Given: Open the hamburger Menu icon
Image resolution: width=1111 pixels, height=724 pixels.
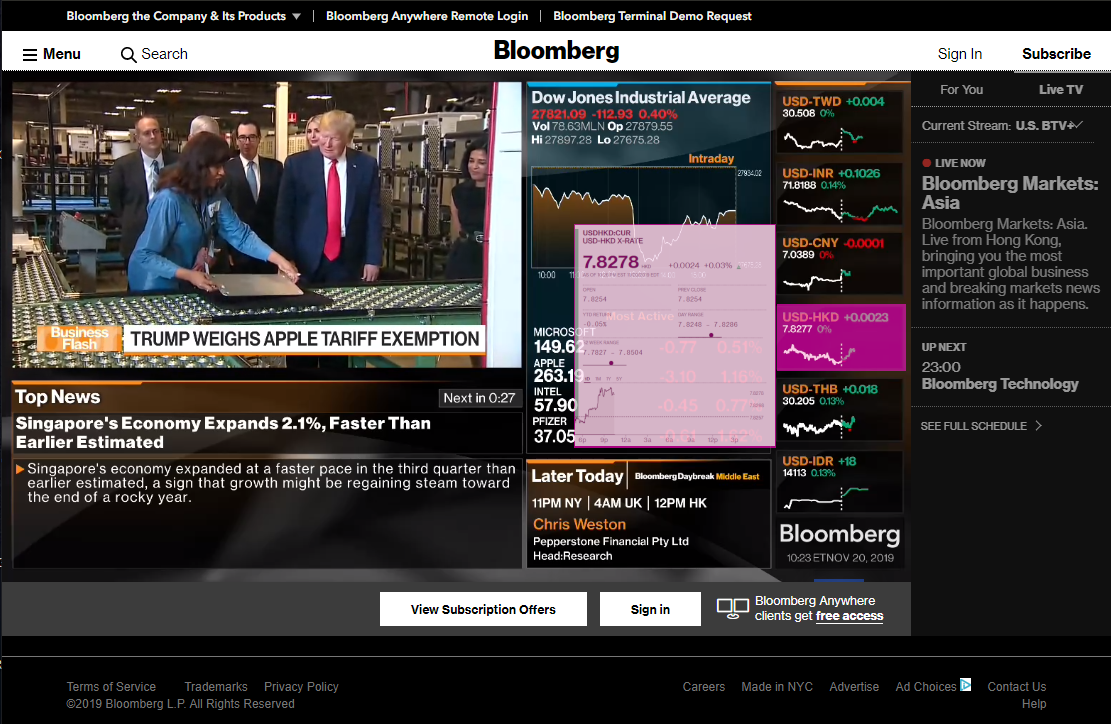Looking at the screenshot, I should pyautogui.click(x=30, y=55).
